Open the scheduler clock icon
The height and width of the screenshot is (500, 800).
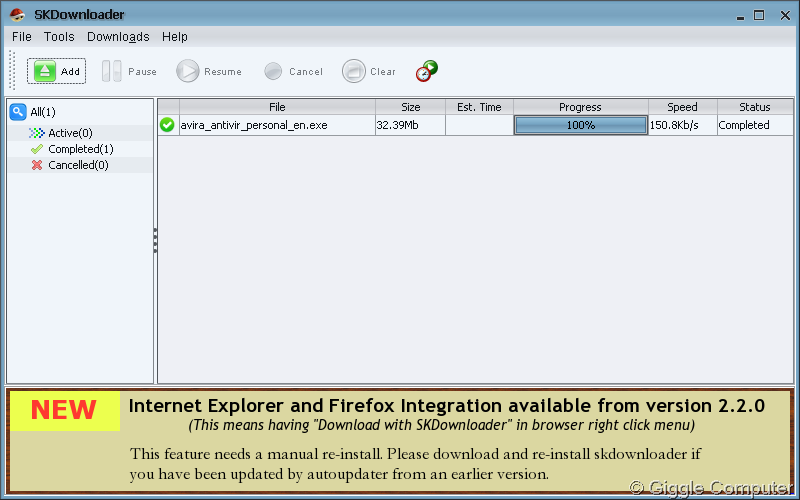pyautogui.click(x=427, y=71)
